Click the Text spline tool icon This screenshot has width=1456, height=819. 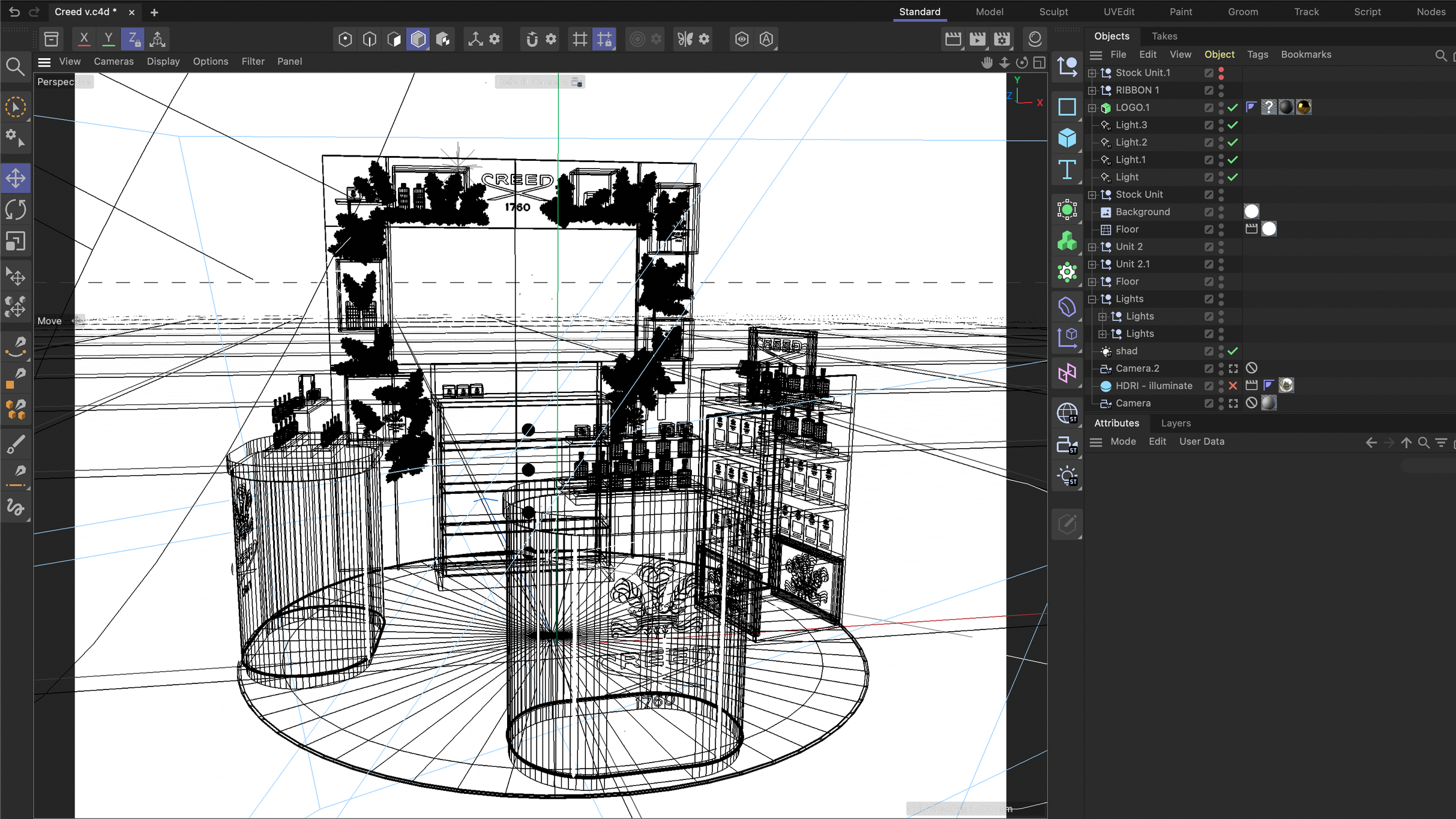point(1066,170)
